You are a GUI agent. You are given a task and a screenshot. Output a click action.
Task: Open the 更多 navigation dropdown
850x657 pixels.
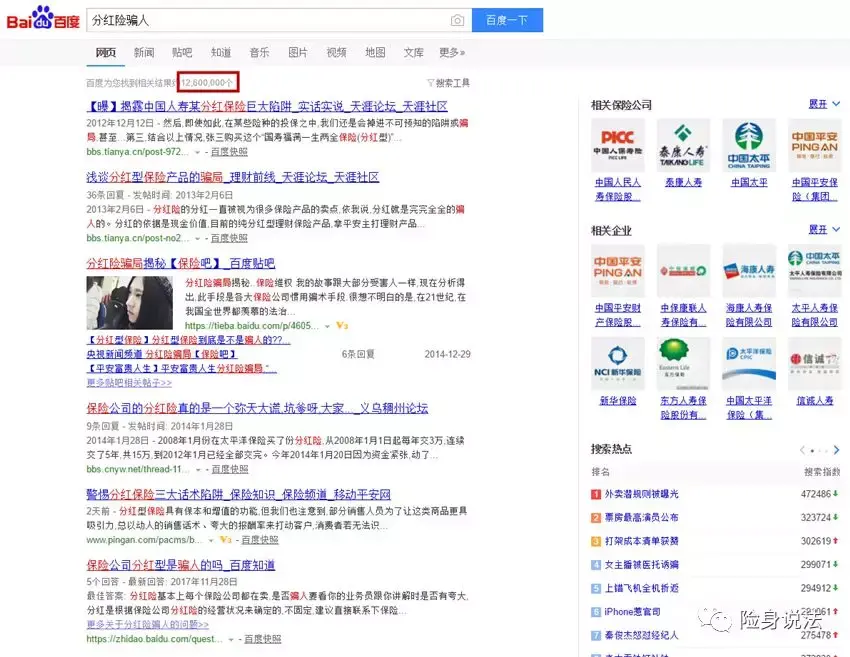(448, 52)
